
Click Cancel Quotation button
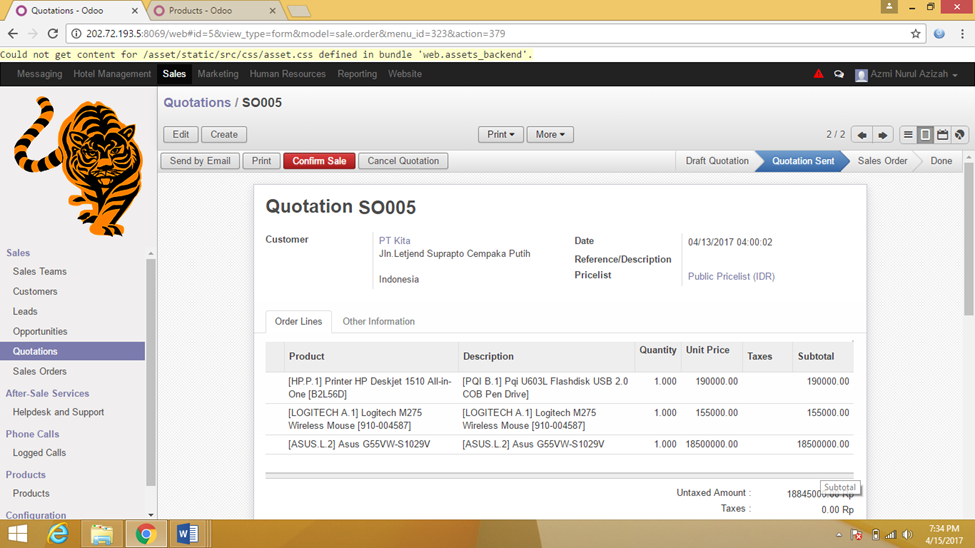(403, 161)
